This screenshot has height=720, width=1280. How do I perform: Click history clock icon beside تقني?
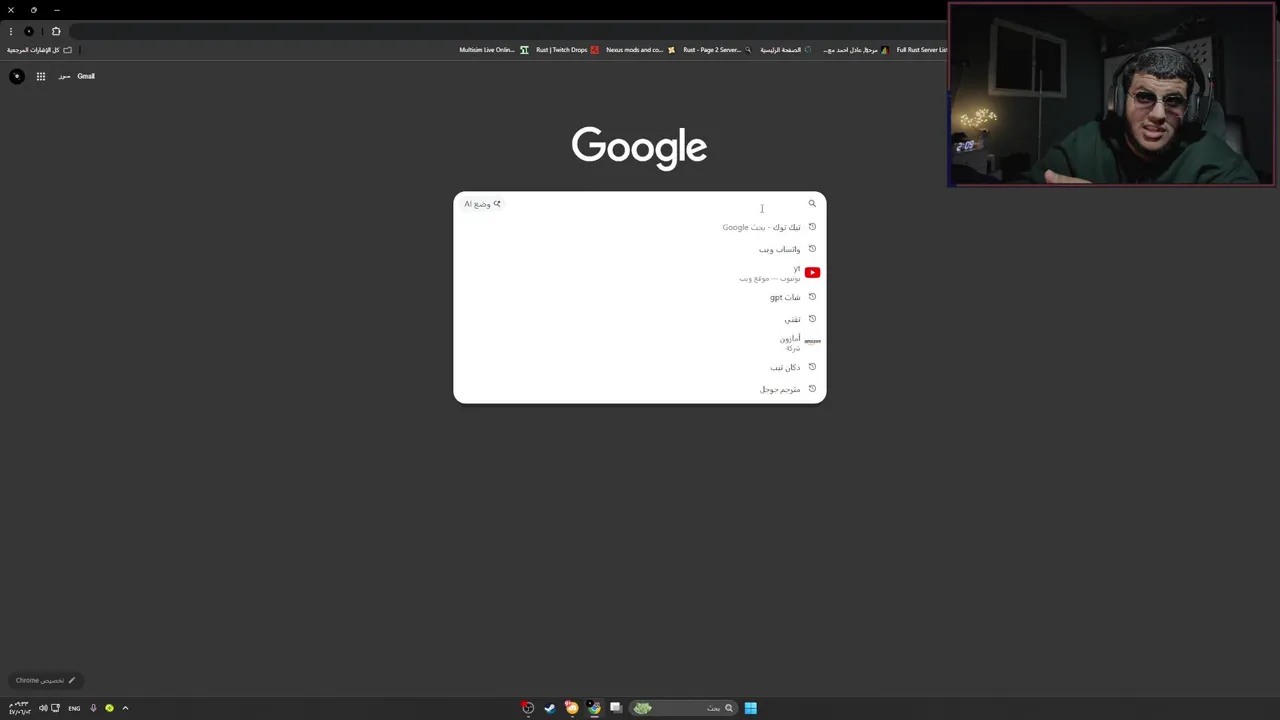pyautogui.click(x=812, y=319)
